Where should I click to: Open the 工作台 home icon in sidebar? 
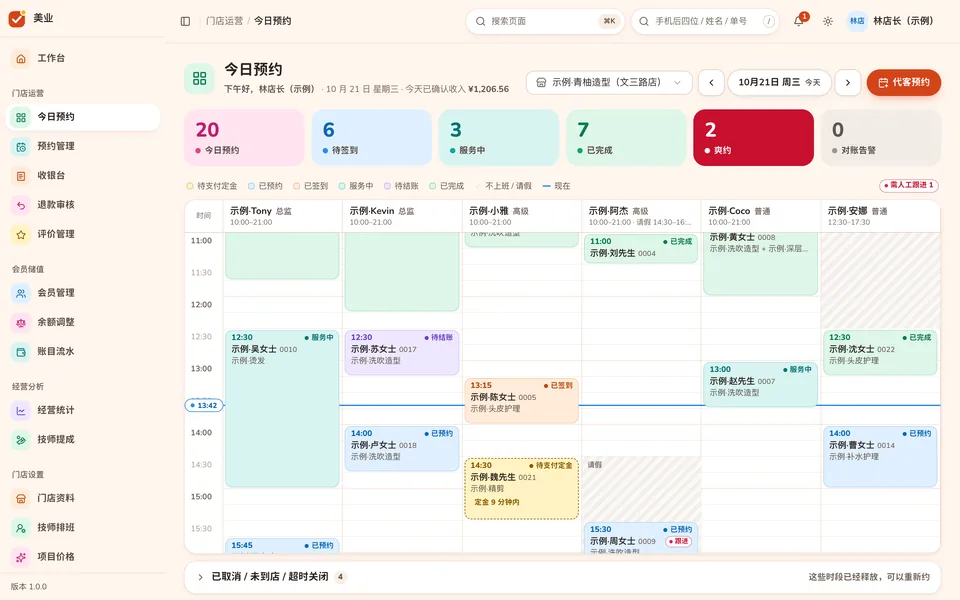(21, 58)
